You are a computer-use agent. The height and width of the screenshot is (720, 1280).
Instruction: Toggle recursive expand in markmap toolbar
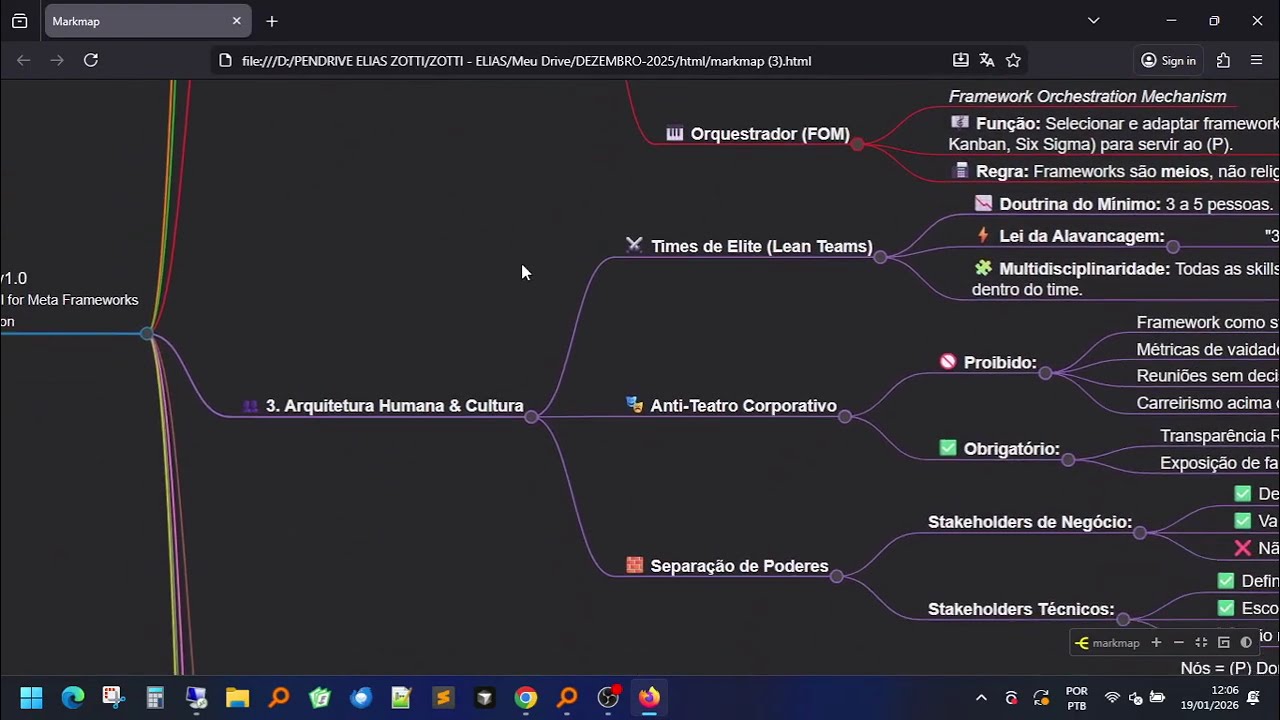coord(1223,643)
